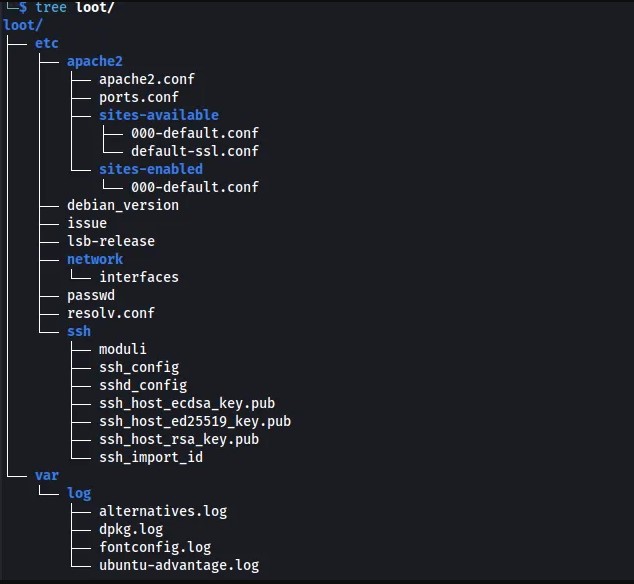
Task: Select interfaces under network
Action: pos(139,277)
